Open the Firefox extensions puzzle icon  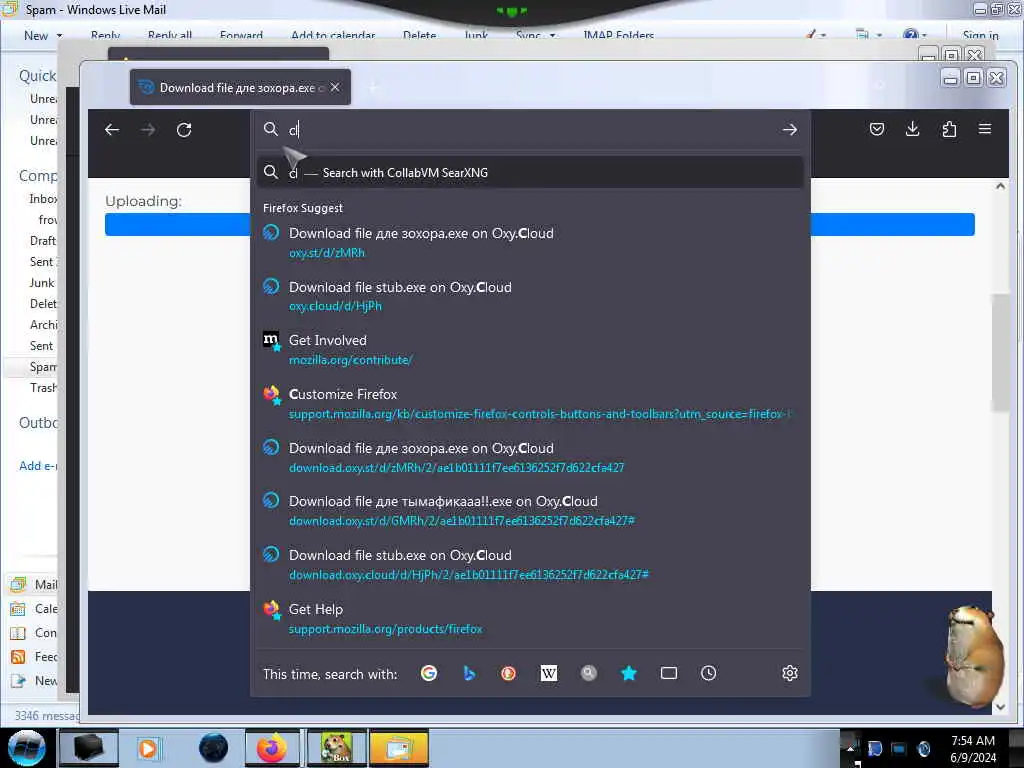tap(949, 129)
